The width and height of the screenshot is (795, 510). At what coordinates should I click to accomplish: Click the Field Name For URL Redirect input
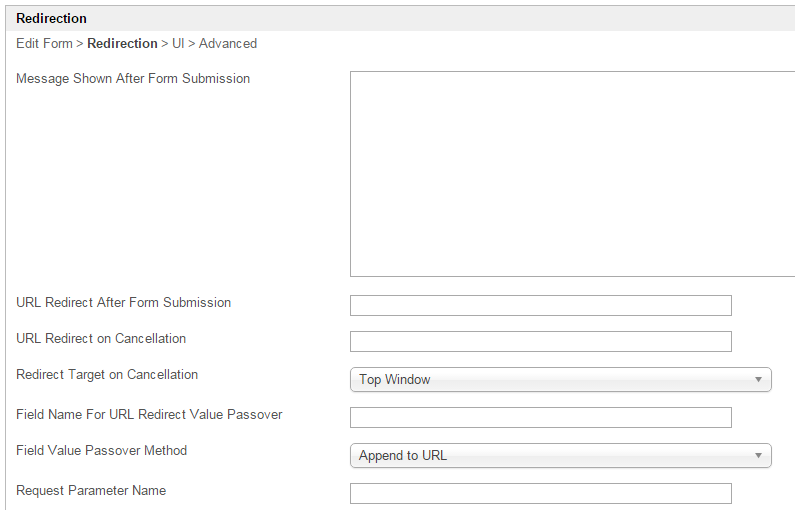540,417
